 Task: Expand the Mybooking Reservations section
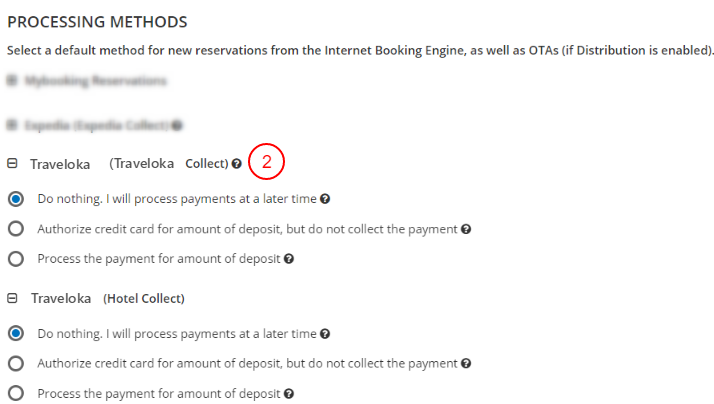(11, 83)
